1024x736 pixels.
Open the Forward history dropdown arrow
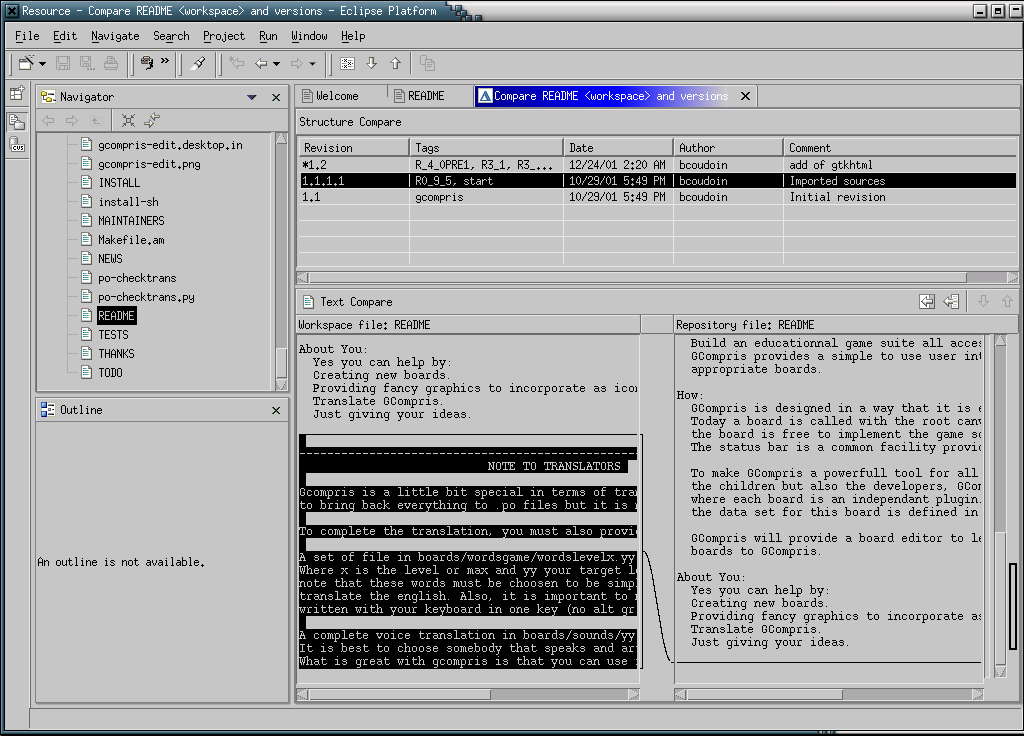[x=312, y=64]
